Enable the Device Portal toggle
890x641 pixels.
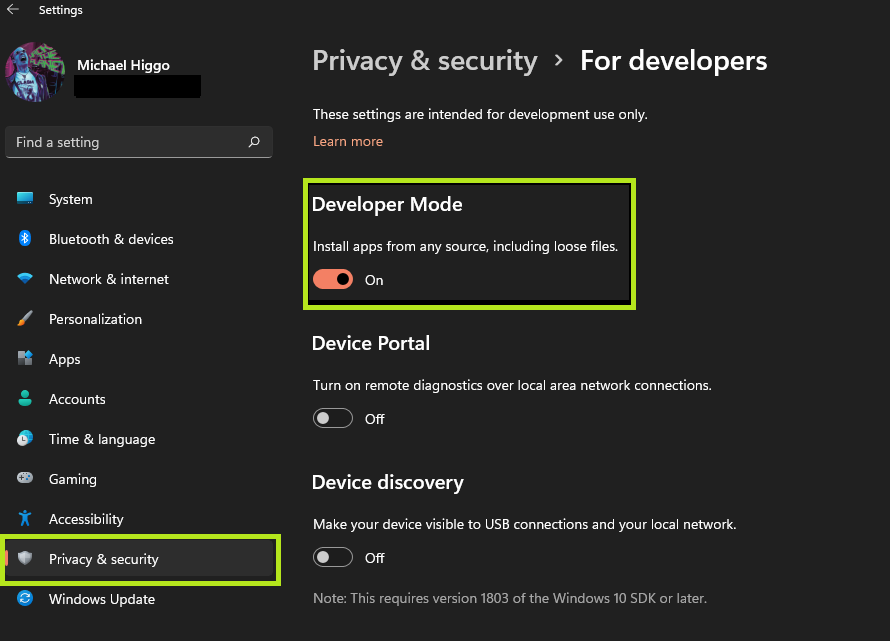[x=333, y=419]
